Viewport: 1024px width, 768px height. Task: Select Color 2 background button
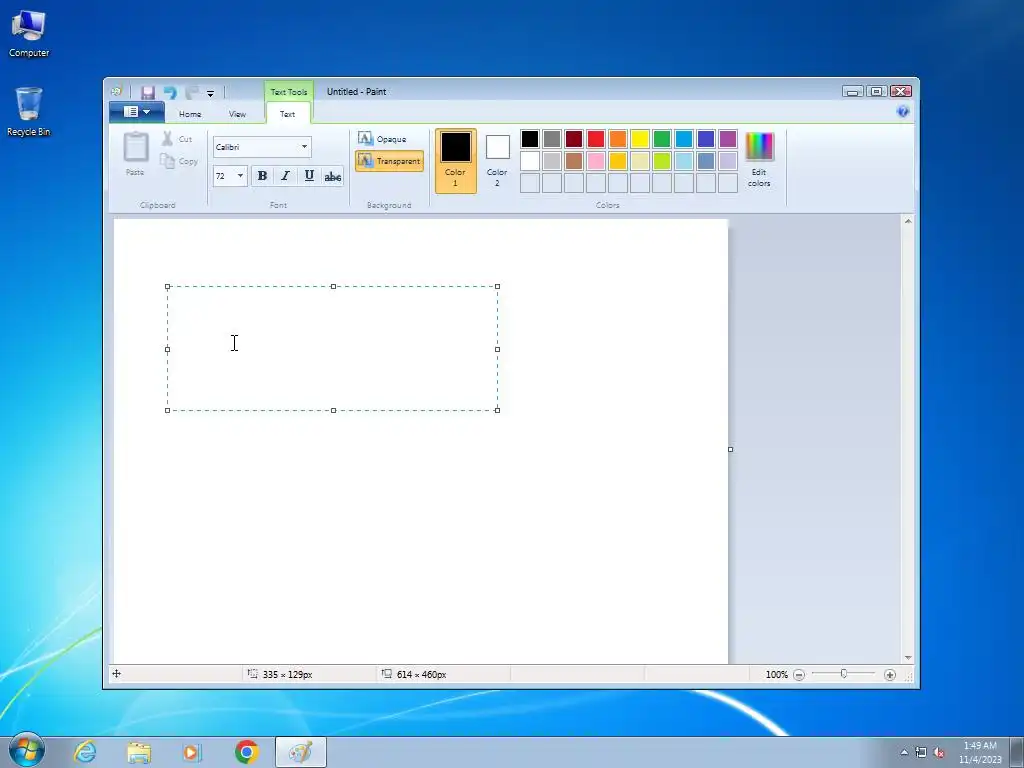[497, 161]
